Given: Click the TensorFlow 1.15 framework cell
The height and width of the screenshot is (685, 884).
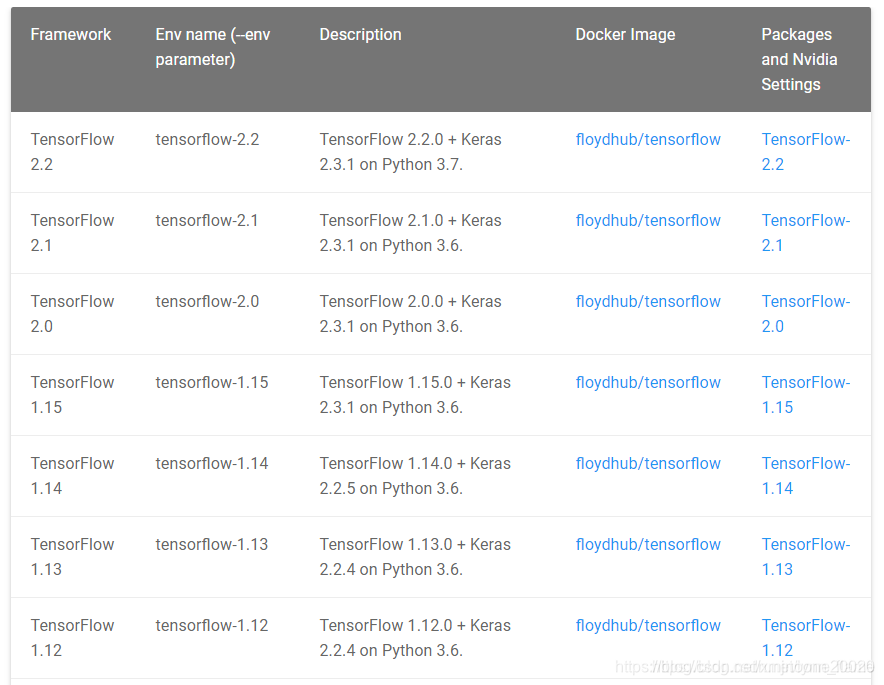Looking at the screenshot, I should 72,395.
